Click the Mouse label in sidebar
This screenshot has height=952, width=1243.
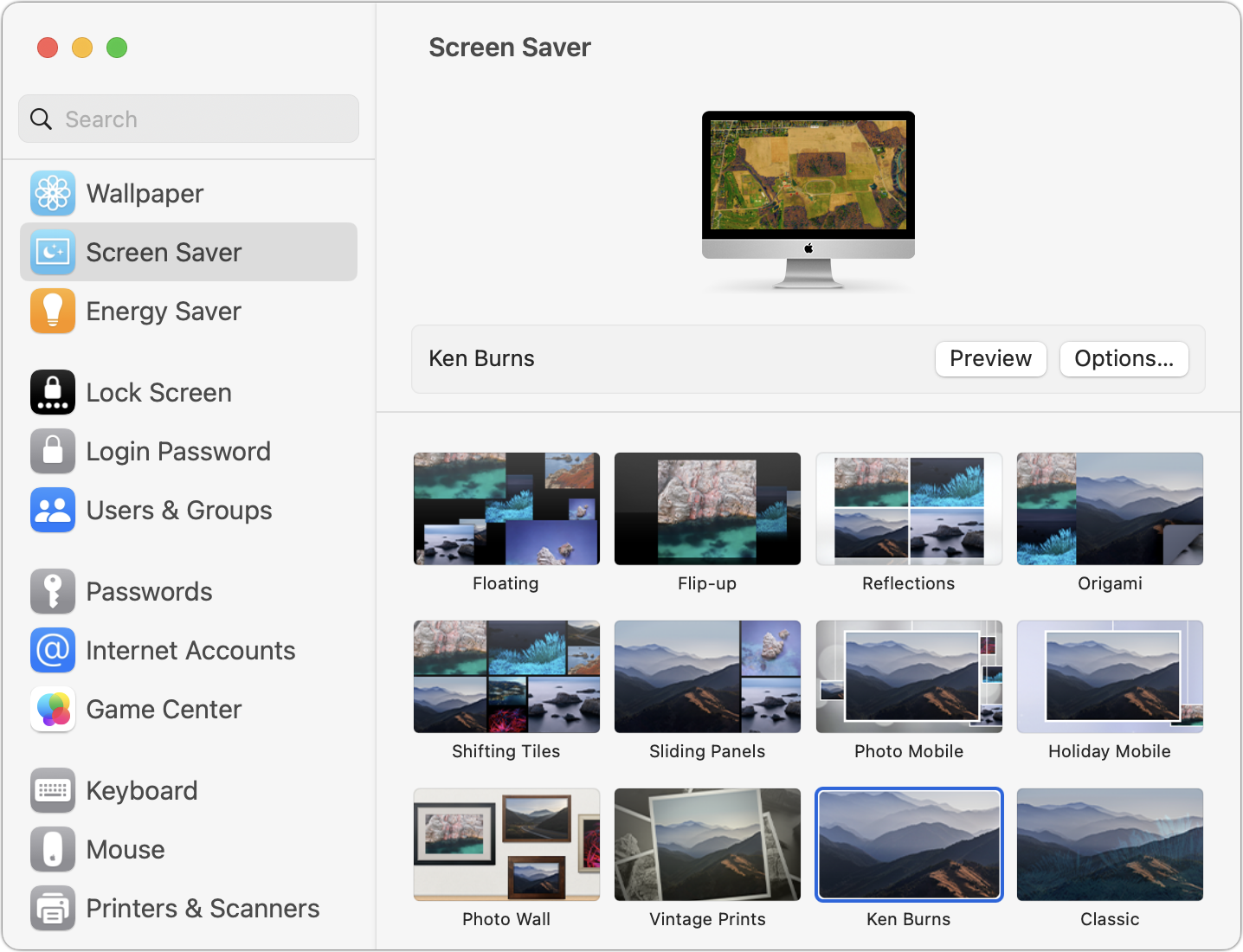tap(126, 850)
